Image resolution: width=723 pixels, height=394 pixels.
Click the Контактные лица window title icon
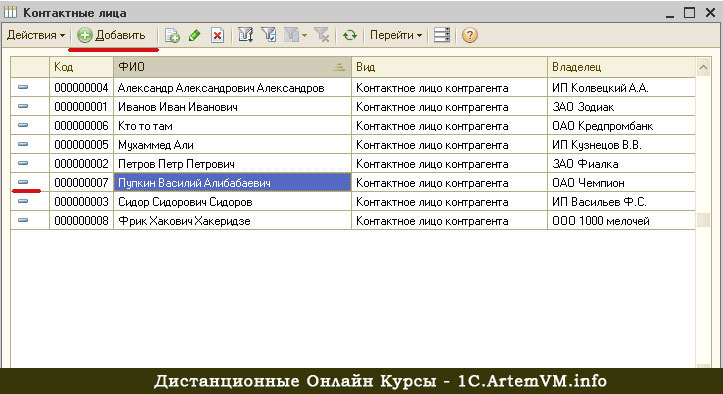pos(11,12)
